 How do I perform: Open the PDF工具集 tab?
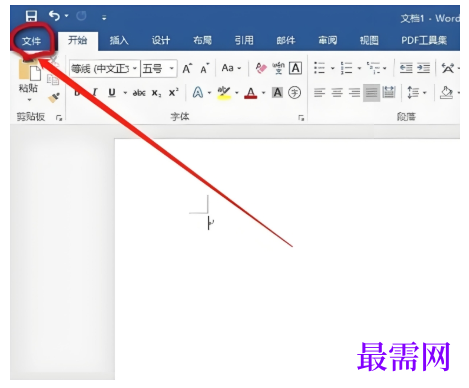(424, 40)
